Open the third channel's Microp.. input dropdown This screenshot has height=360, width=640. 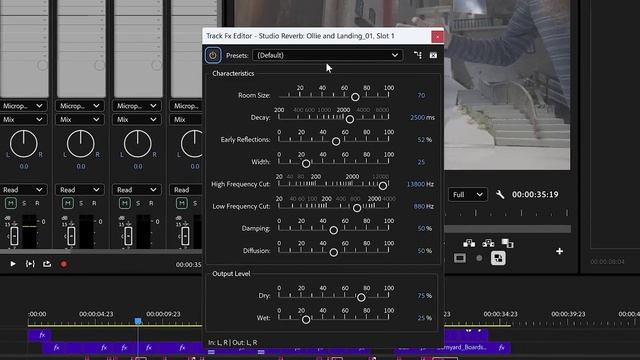[x=136, y=106]
